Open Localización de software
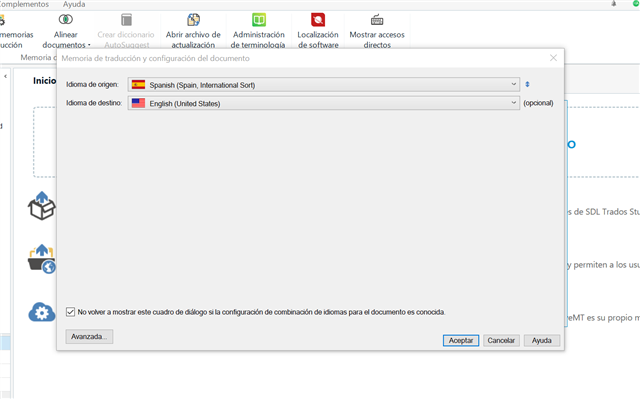 coord(318,32)
